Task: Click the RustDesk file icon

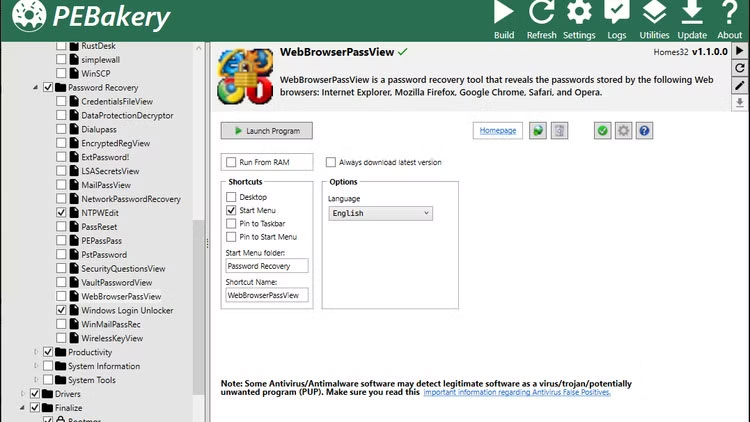Action: (74, 46)
